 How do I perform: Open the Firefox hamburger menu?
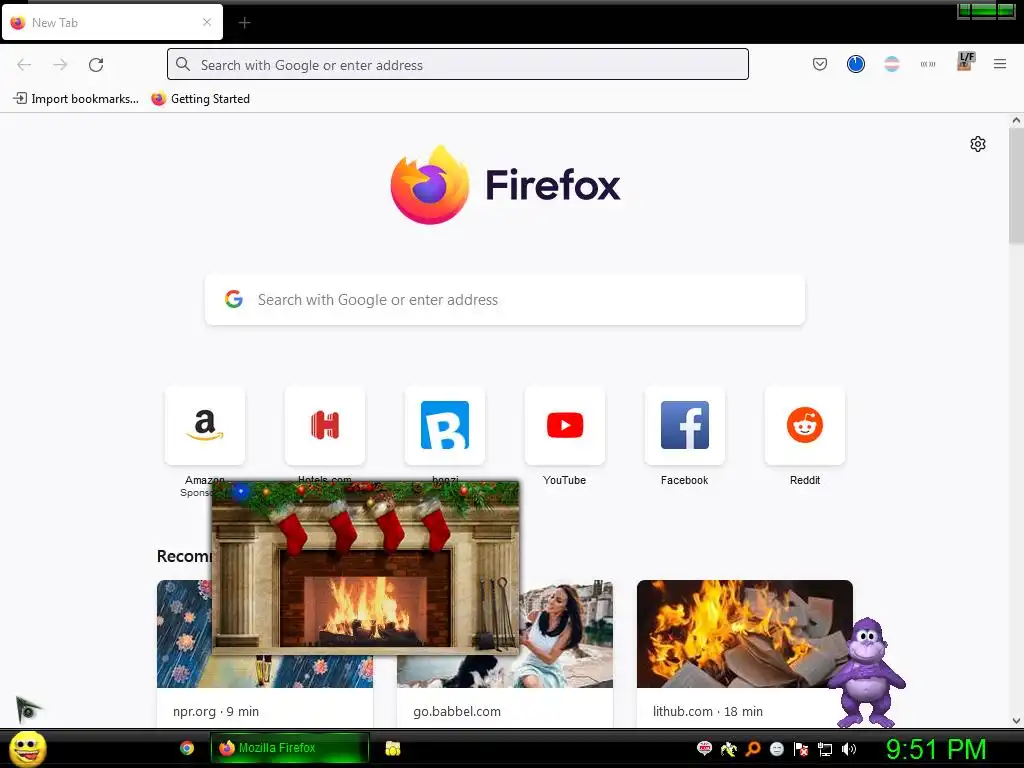click(x=1000, y=64)
